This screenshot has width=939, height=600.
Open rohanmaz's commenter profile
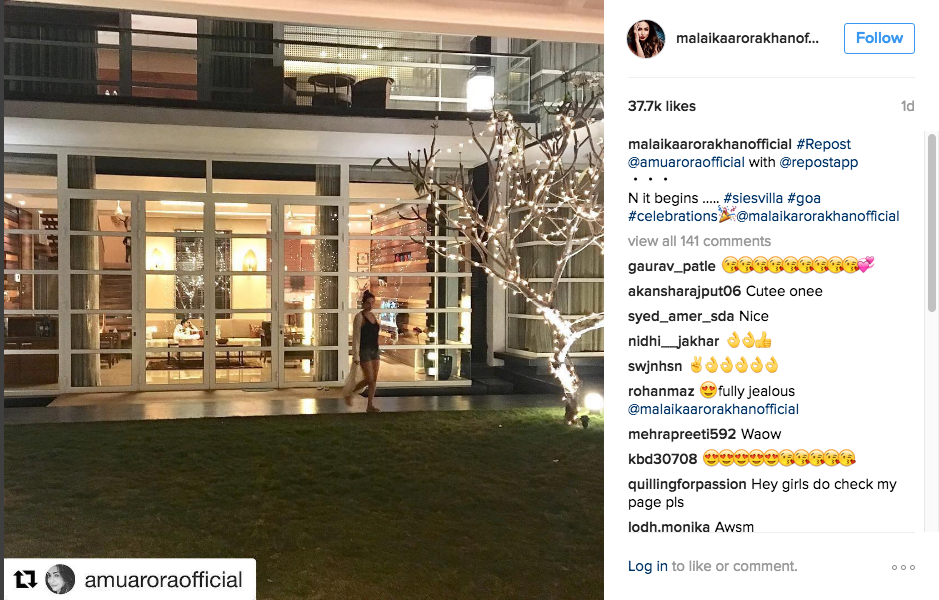661,392
